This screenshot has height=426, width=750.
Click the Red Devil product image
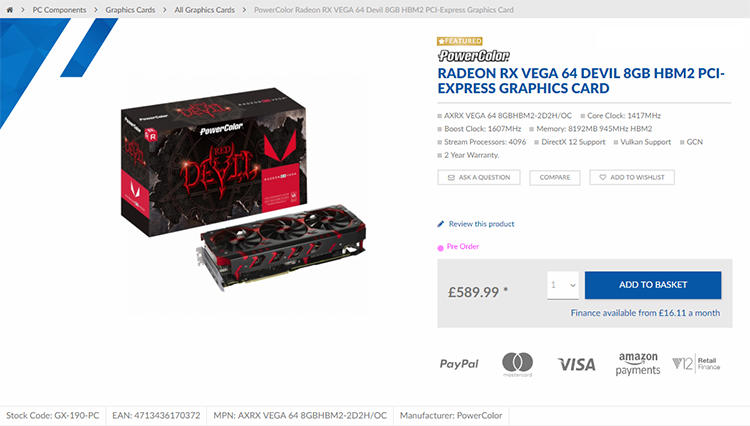point(243,190)
